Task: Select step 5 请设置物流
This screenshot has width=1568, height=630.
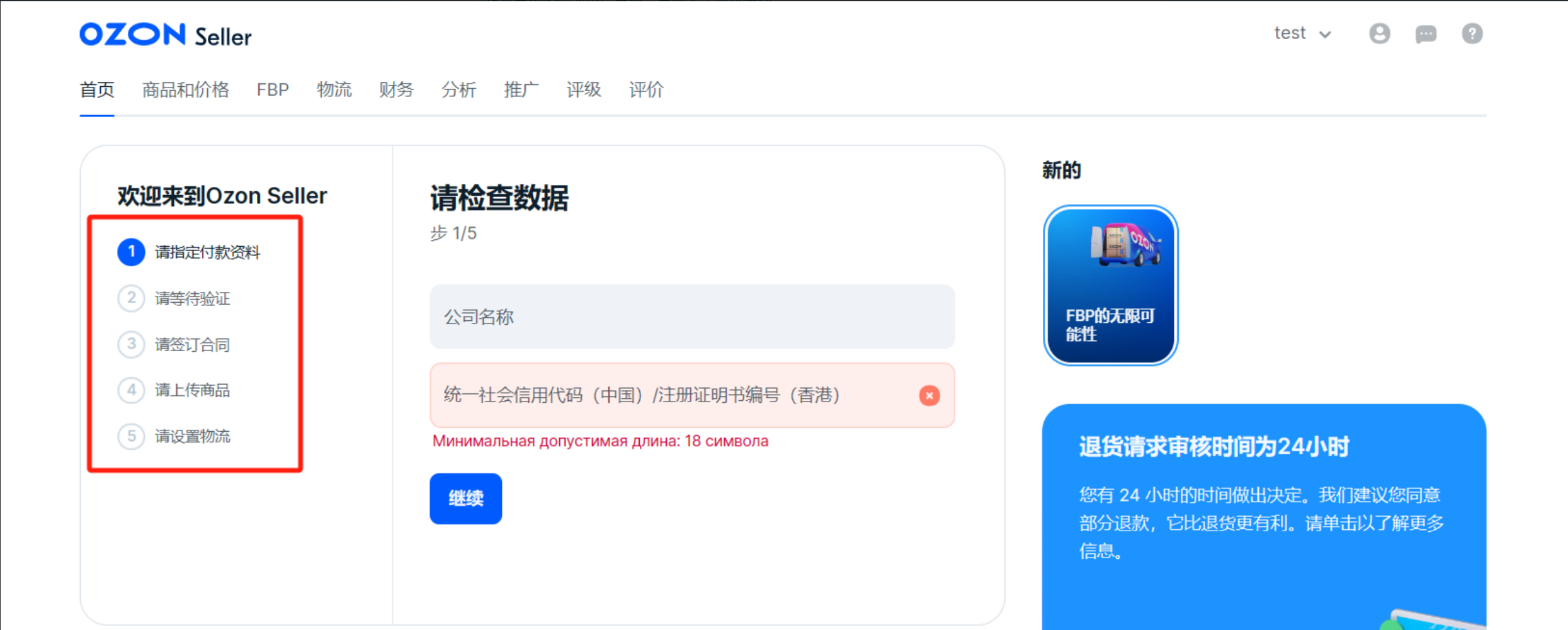Action: pyautogui.click(x=174, y=436)
